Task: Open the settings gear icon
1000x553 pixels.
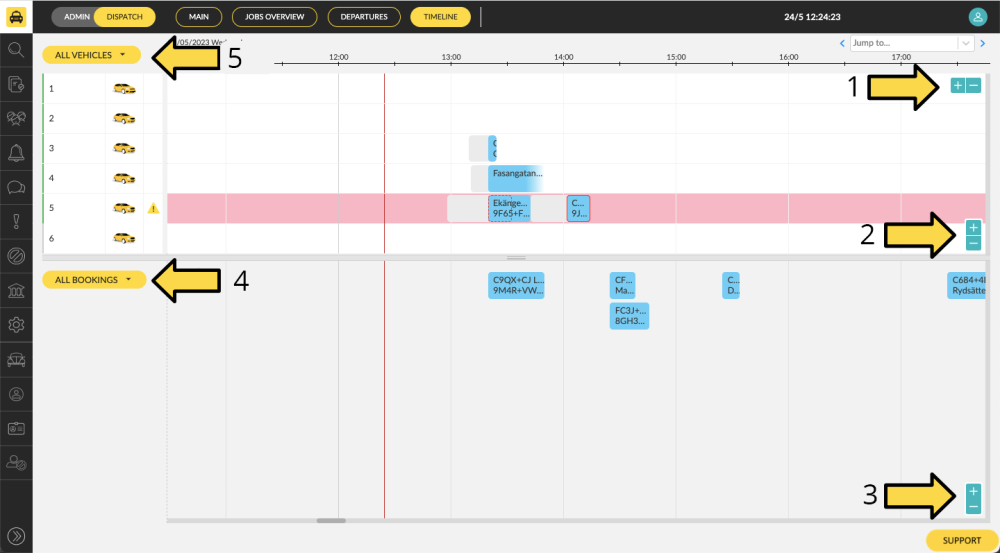Action: [16, 324]
